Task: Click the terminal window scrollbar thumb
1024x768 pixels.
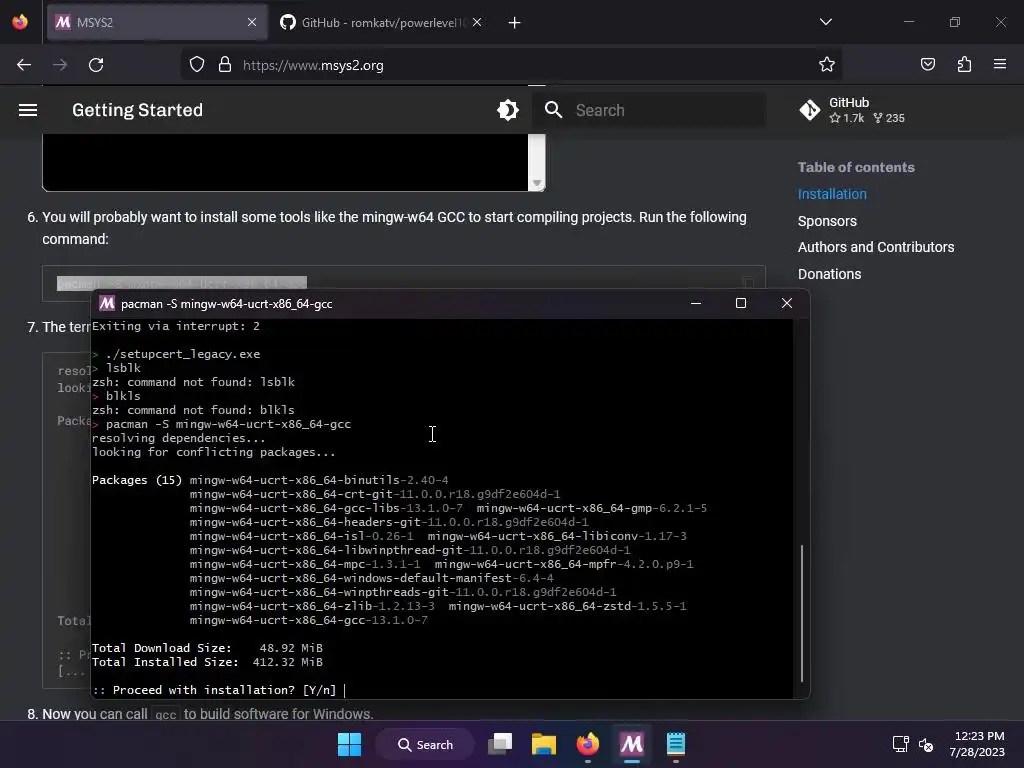Action: pyautogui.click(x=801, y=614)
